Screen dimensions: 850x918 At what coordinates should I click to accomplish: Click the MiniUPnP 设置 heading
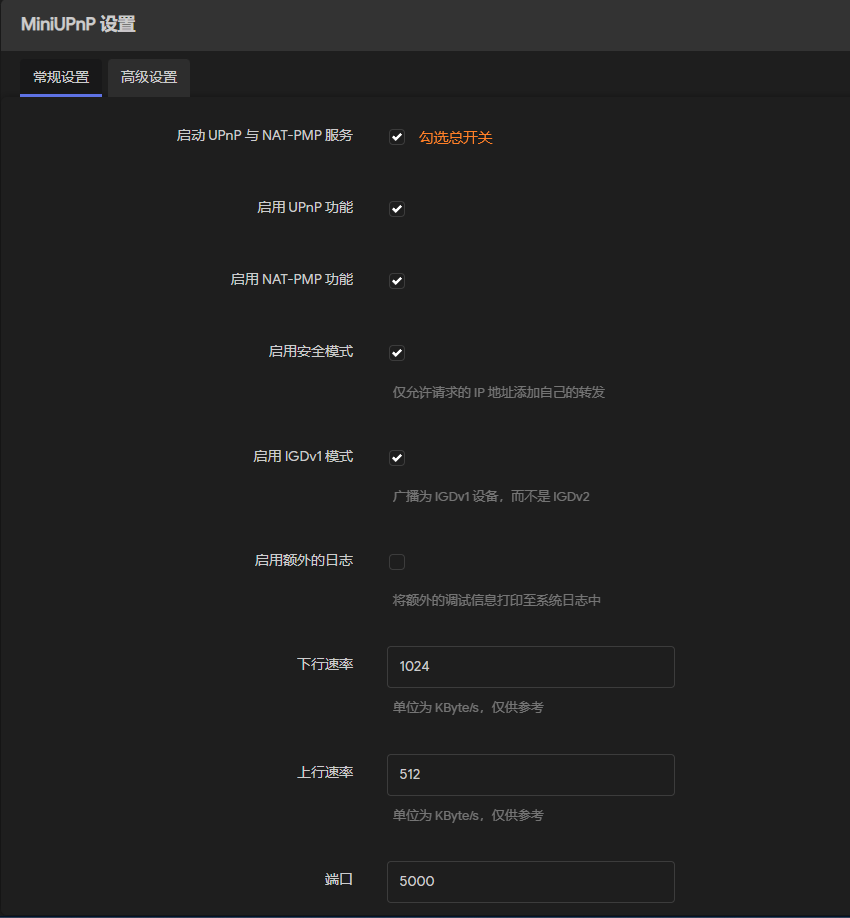point(78,25)
